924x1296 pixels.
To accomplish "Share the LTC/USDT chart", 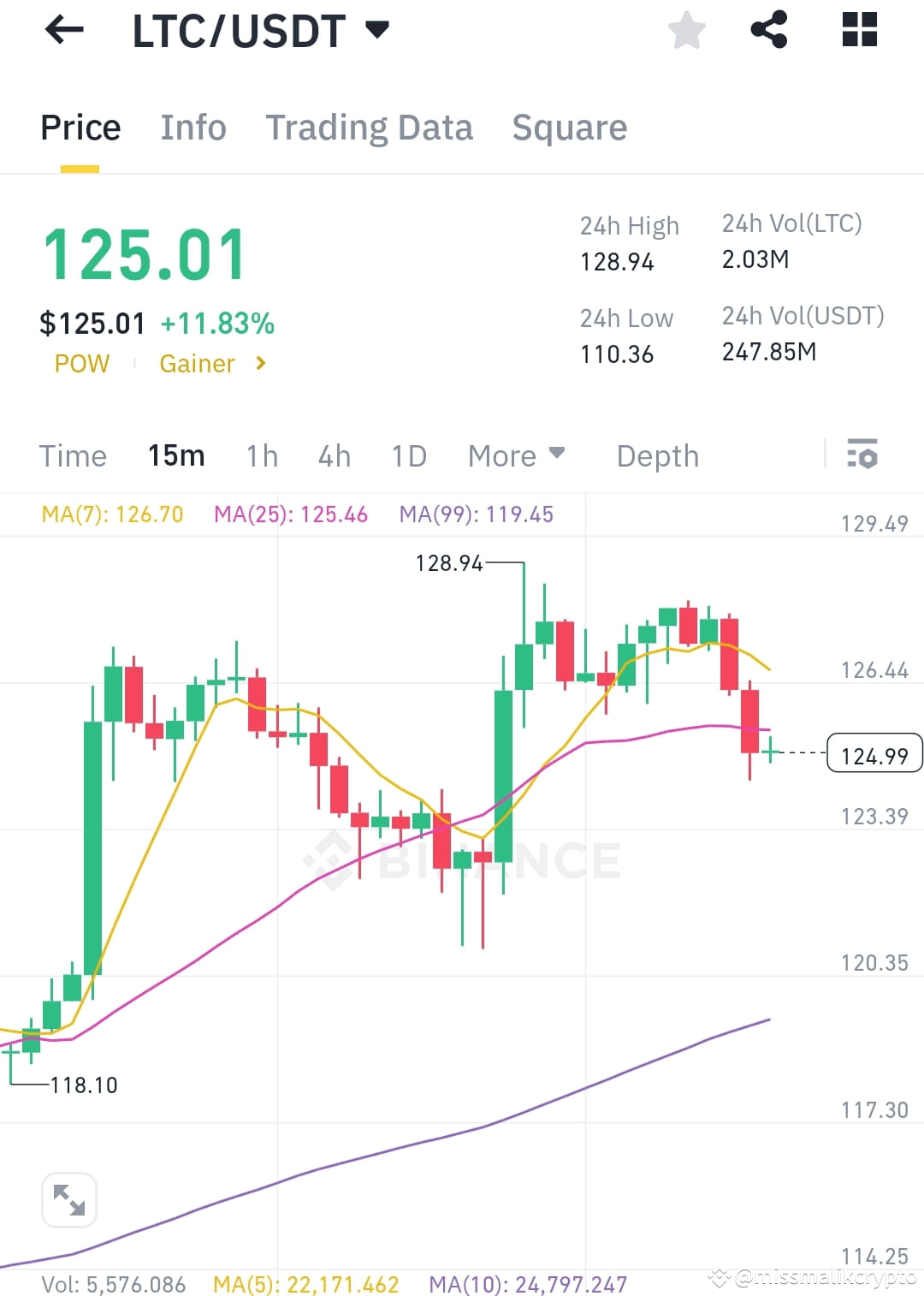I will pos(770,31).
